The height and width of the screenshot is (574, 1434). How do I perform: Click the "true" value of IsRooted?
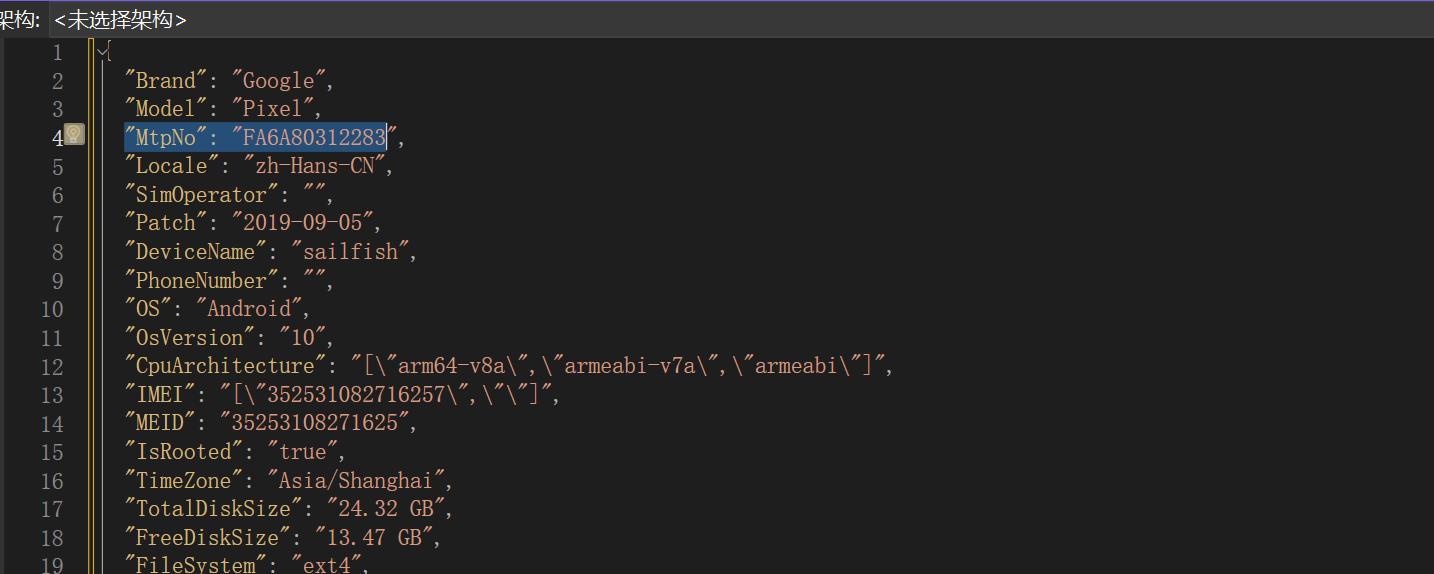[303, 451]
